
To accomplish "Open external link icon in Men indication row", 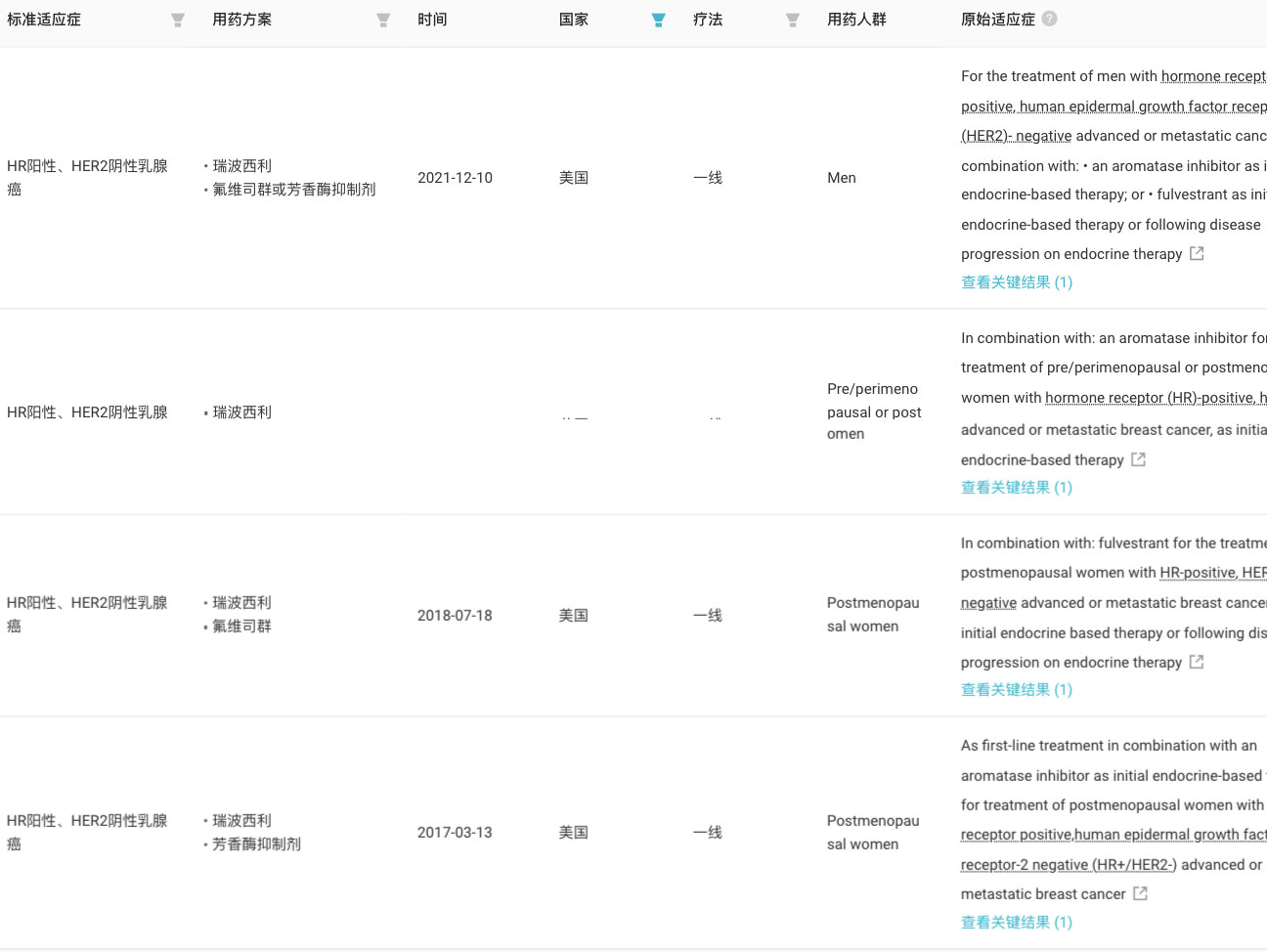I will click(1197, 253).
